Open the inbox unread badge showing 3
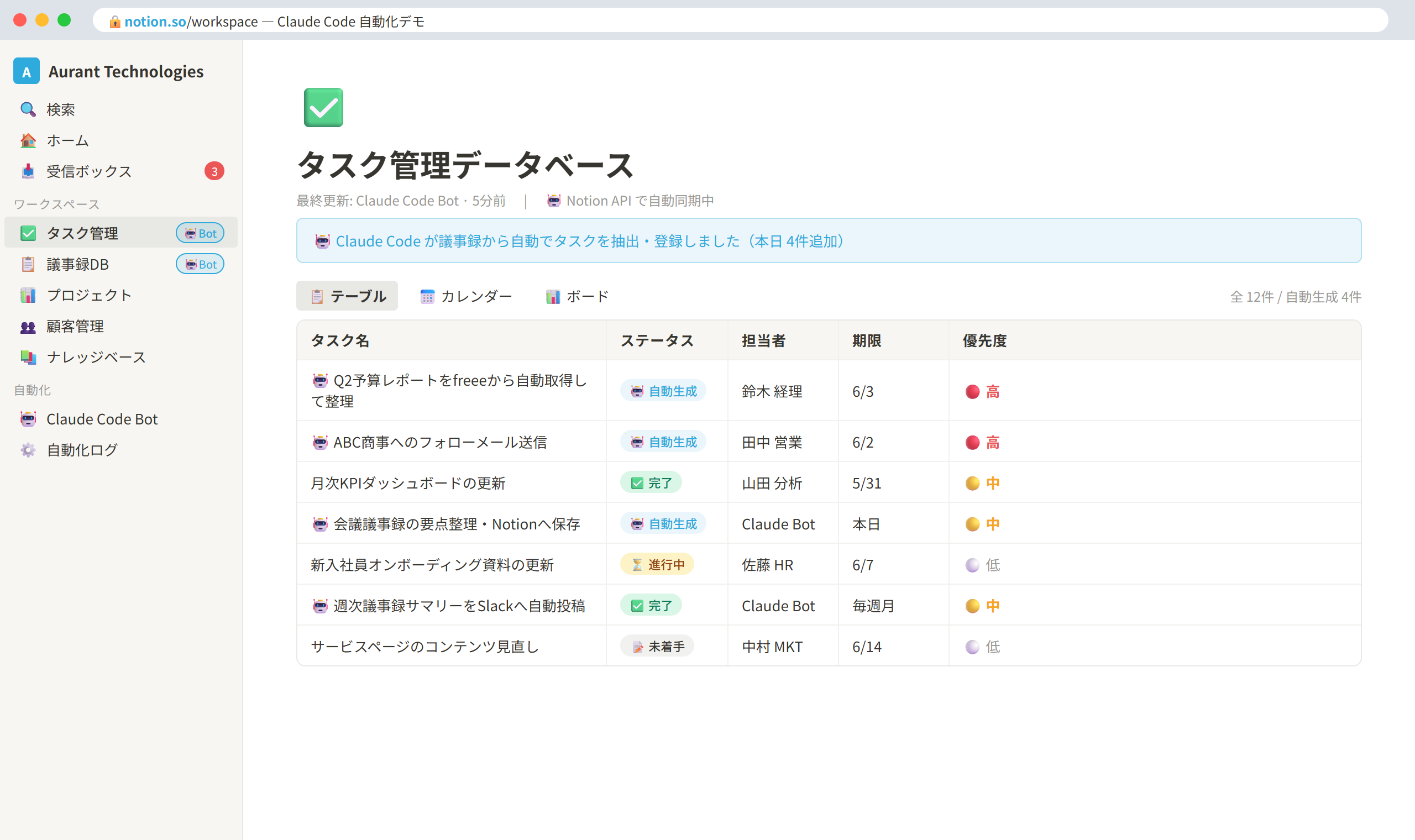Screen dimensions: 1415x840 (x=214, y=171)
